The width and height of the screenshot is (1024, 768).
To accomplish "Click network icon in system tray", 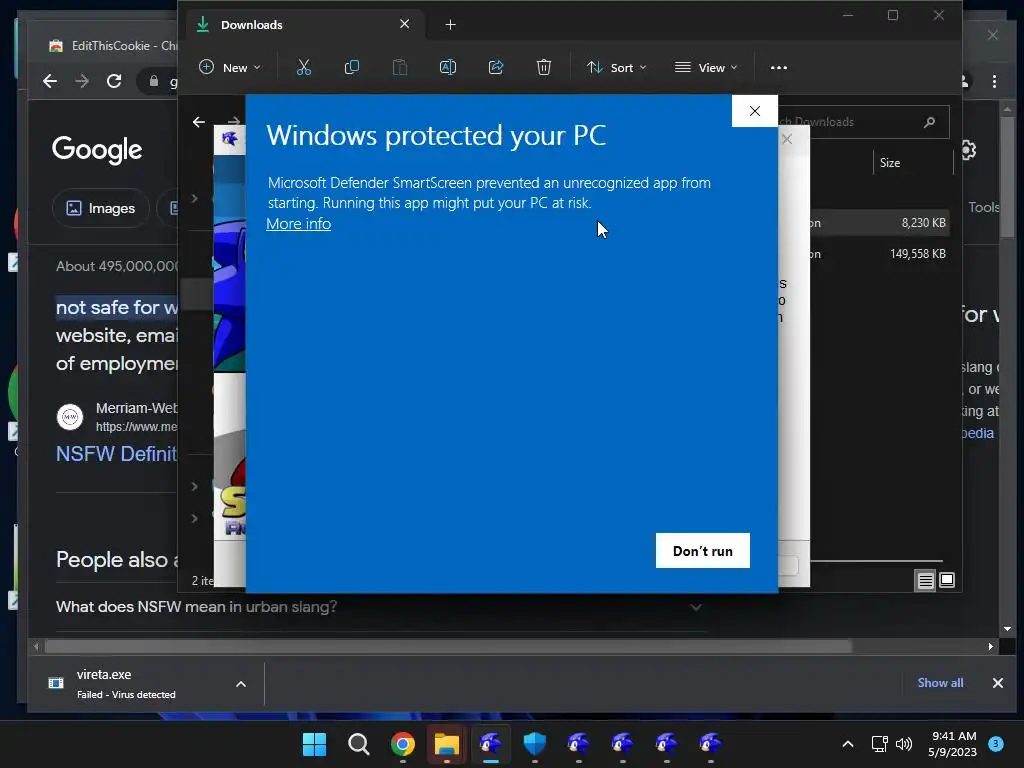I will click(x=880, y=744).
